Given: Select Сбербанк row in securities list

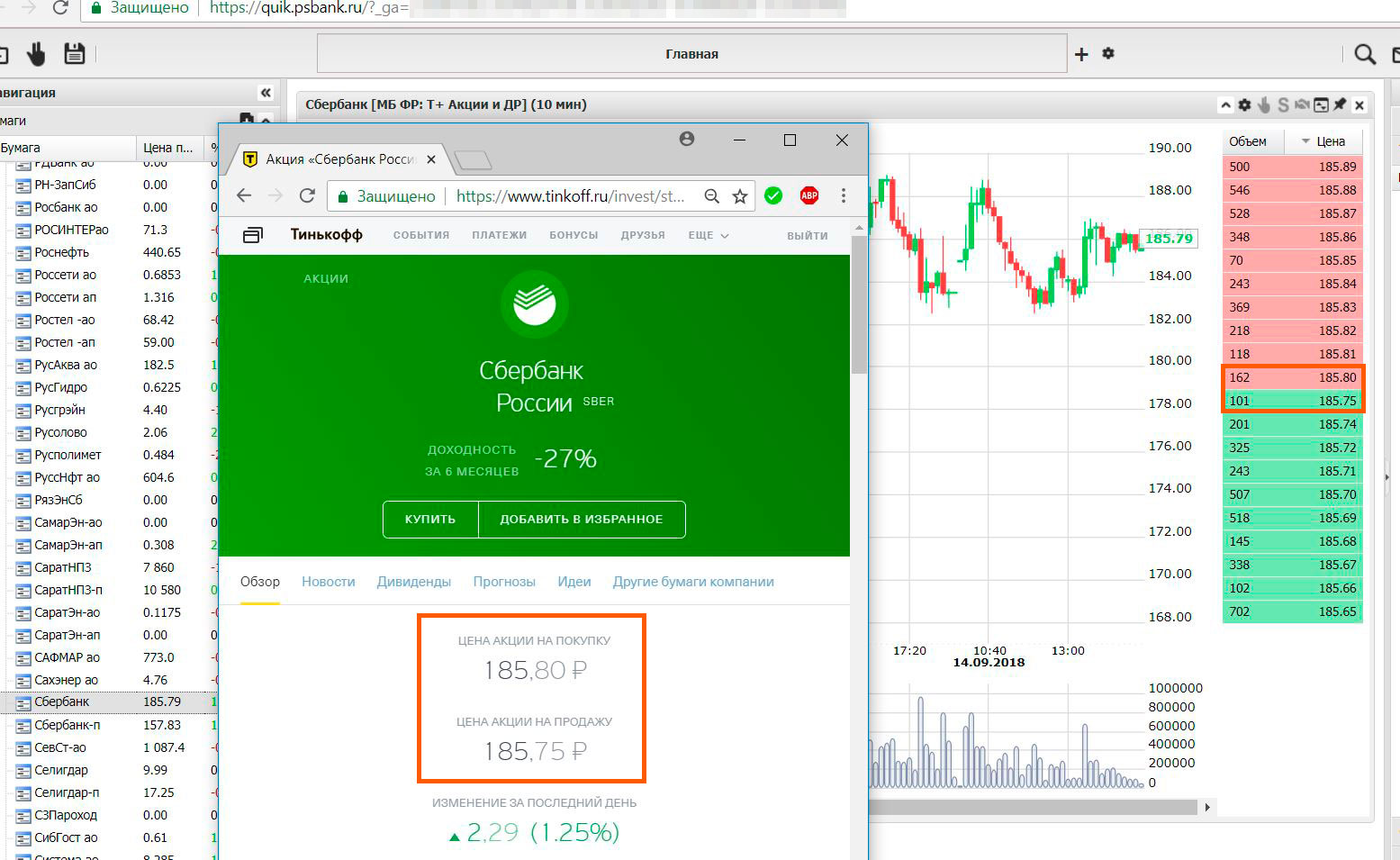Looking at the screenshot, I should pos(109,702).
